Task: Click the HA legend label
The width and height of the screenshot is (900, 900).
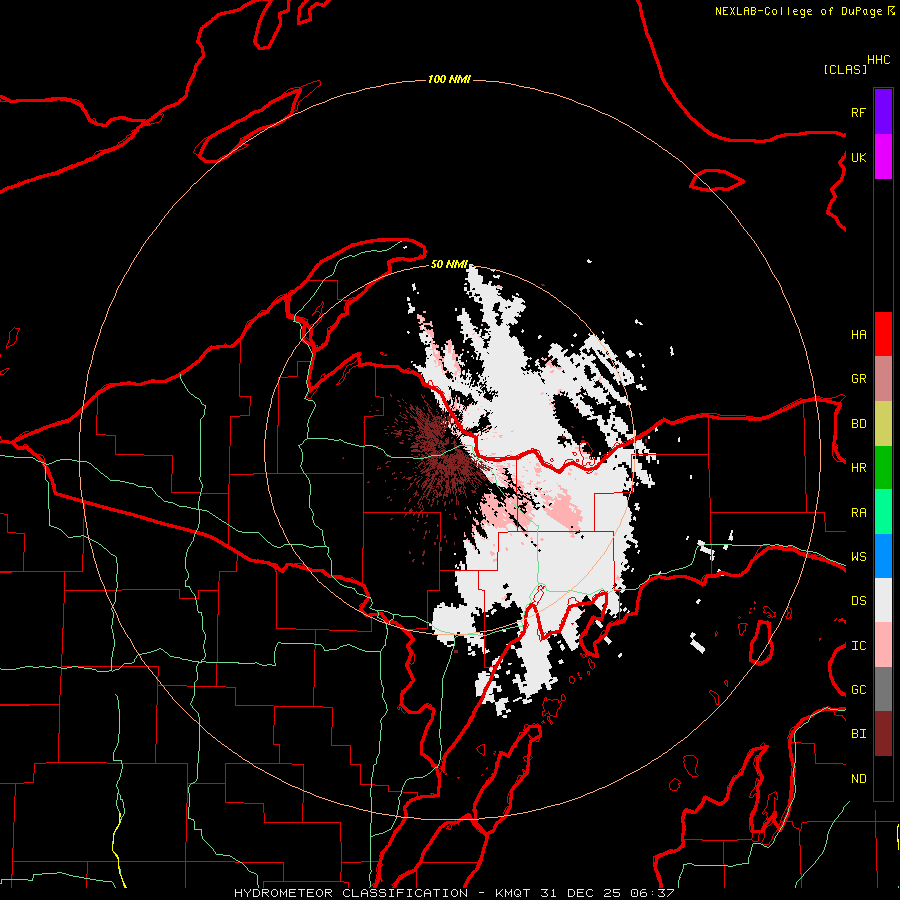Action: [x=858, y=335]
